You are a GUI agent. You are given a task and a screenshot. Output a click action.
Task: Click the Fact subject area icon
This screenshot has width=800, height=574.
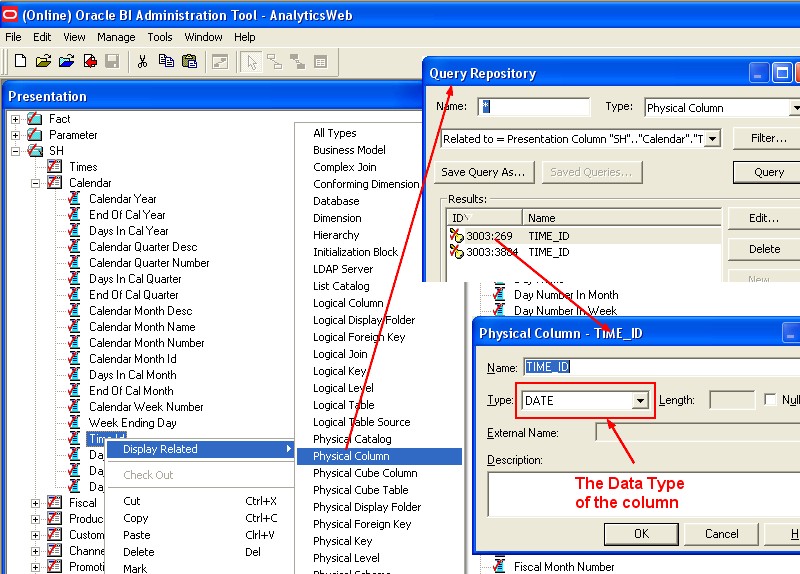(x=35, y=119)
